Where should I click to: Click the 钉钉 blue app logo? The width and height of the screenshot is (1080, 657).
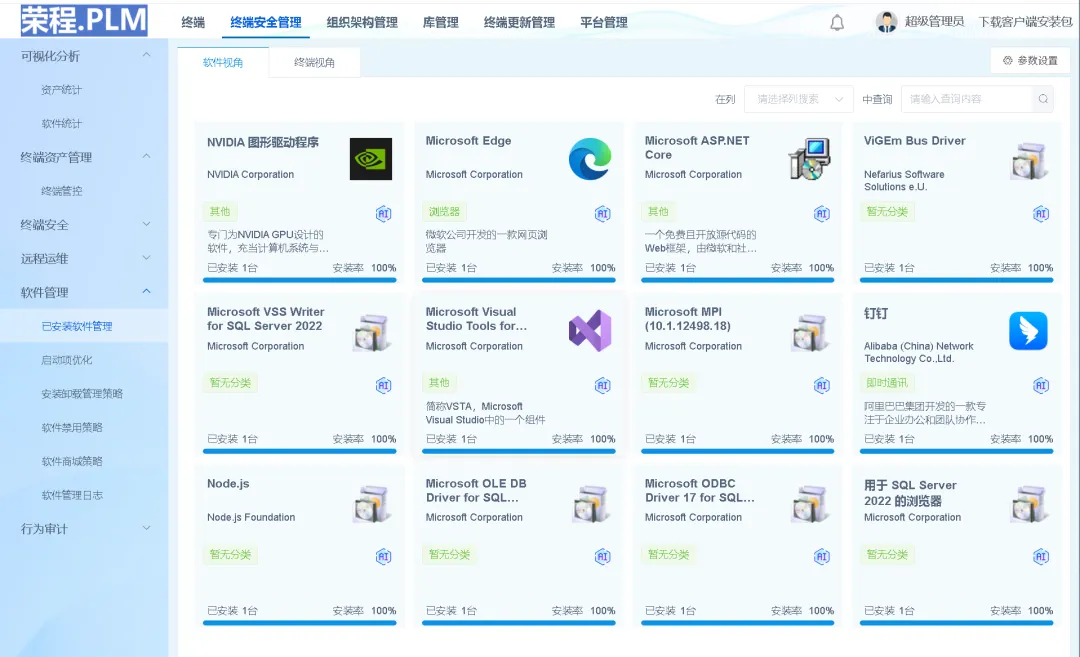(1028, 331)
